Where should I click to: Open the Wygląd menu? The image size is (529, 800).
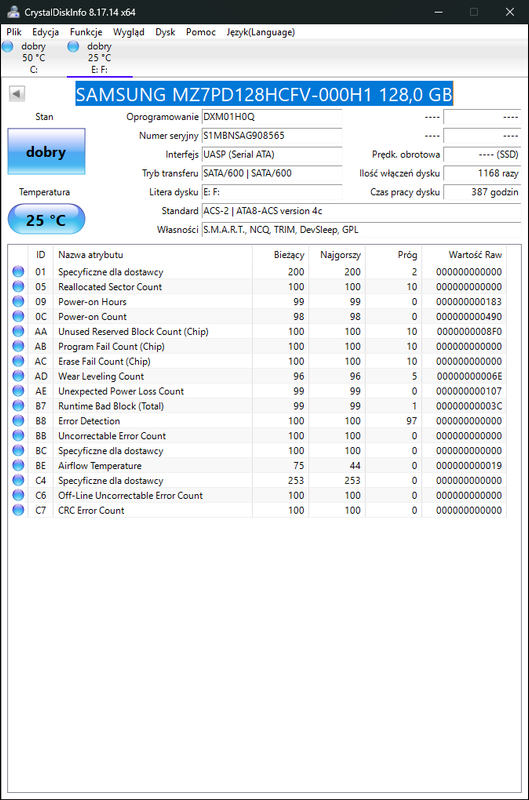[x=129, y=32]
